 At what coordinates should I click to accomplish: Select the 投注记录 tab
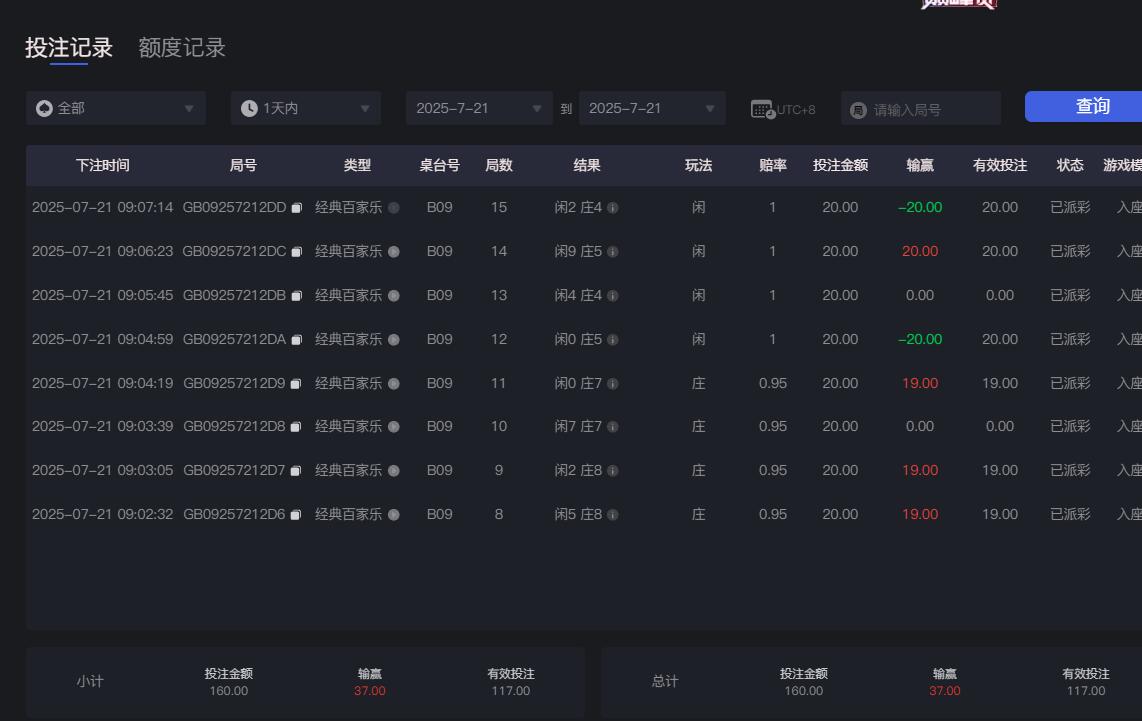click(66, 47)
